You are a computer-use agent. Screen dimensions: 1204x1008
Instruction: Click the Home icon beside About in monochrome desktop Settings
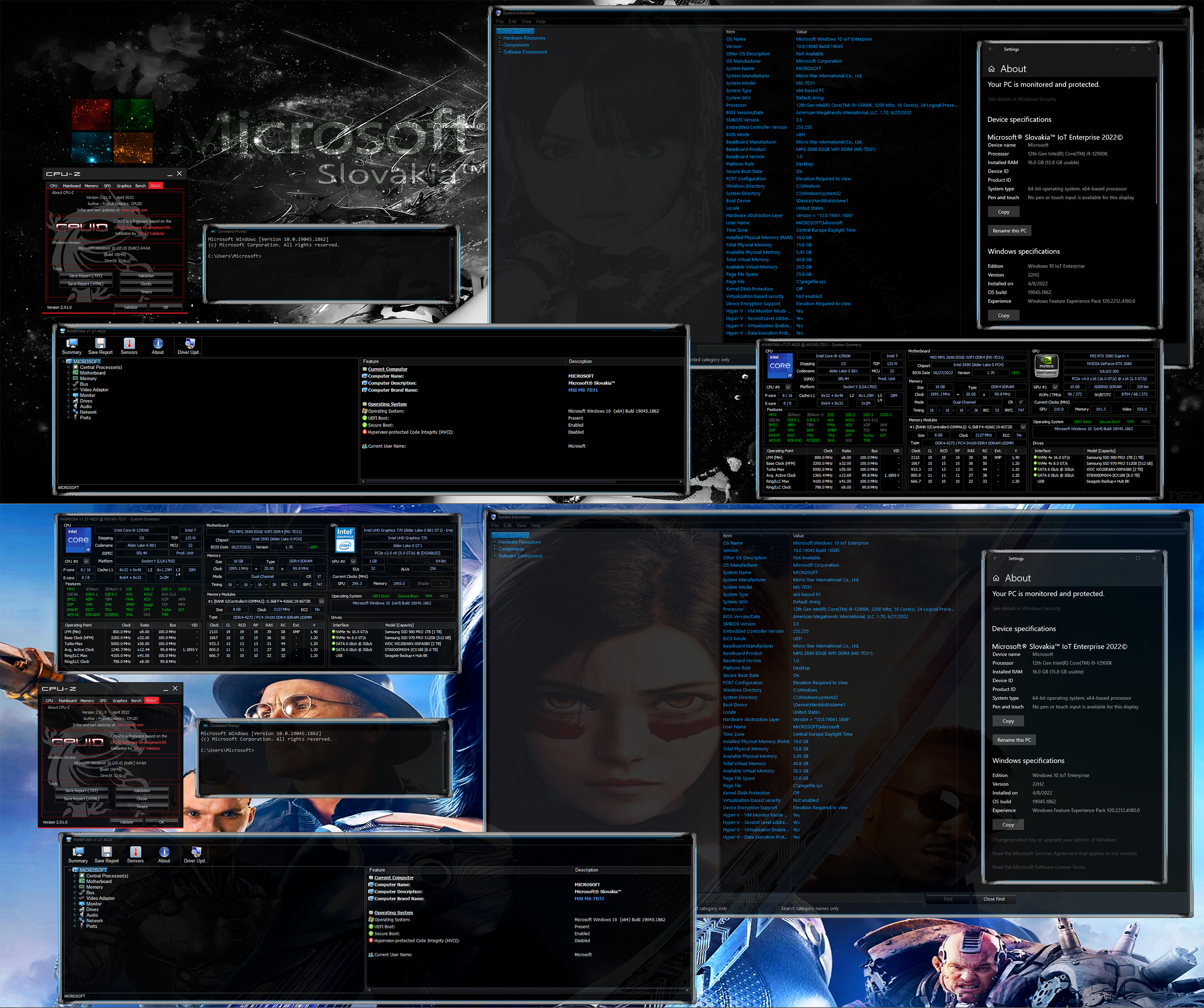(x=991, y=69)
